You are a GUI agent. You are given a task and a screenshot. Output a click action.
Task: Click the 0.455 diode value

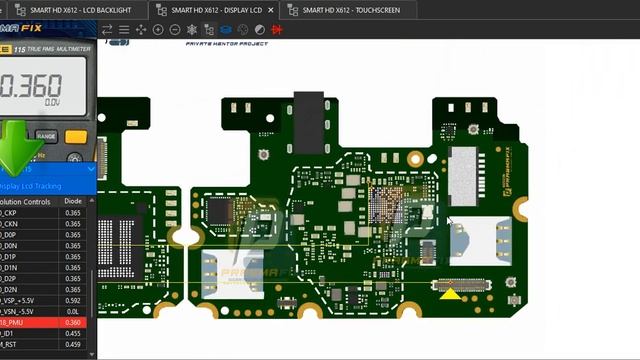click(73, 333)
